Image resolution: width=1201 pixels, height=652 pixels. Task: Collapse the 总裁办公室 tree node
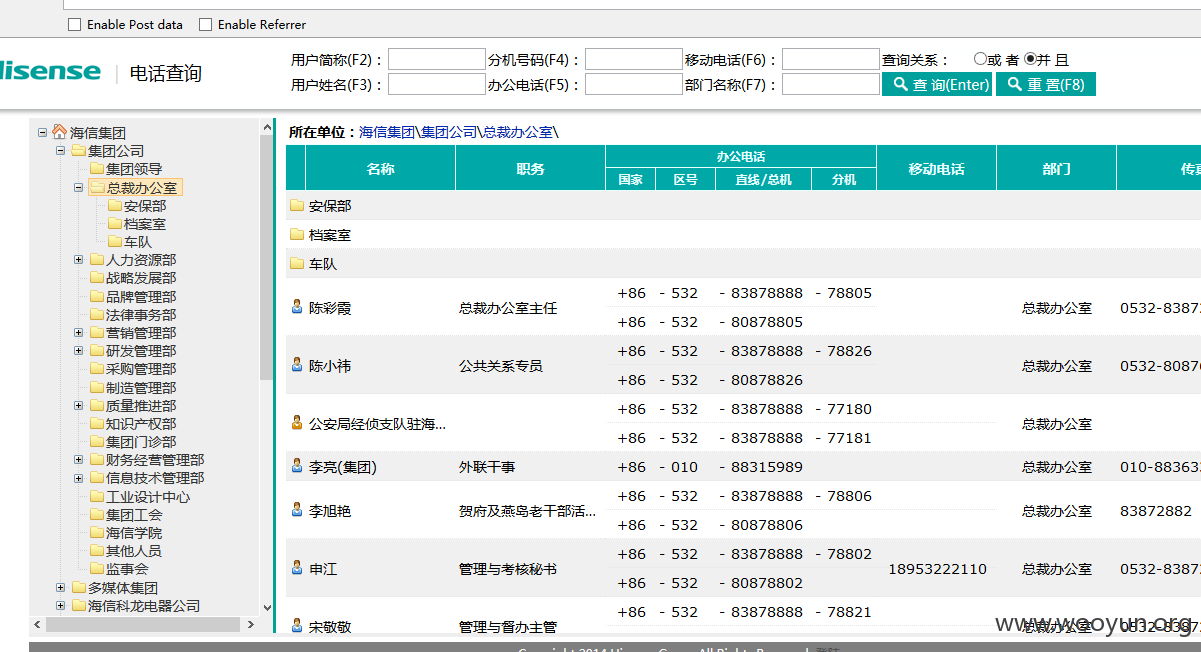tap(78, 187)
